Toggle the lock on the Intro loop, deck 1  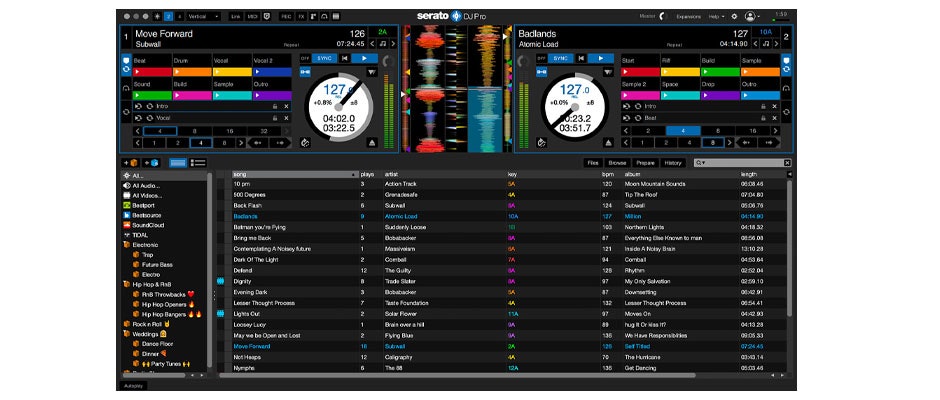click(275, 105)
